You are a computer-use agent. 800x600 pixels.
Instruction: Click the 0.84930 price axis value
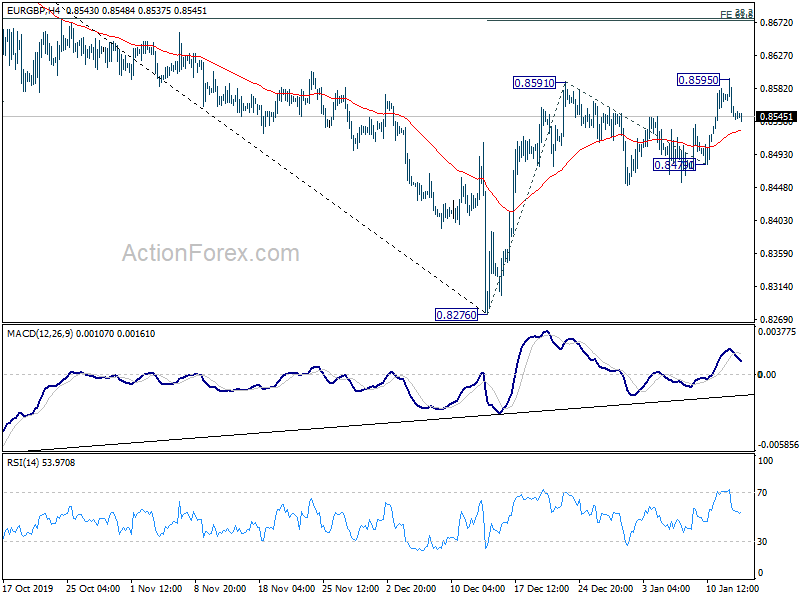[777, 155]
